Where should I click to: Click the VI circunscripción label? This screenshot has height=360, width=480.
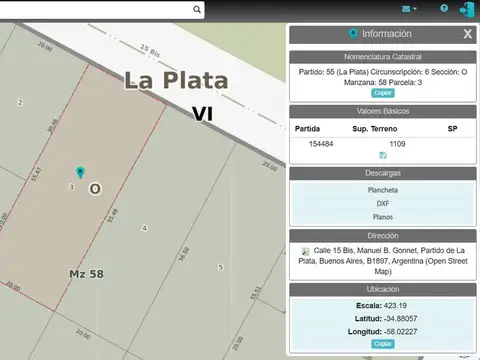(x=202, y=114)
